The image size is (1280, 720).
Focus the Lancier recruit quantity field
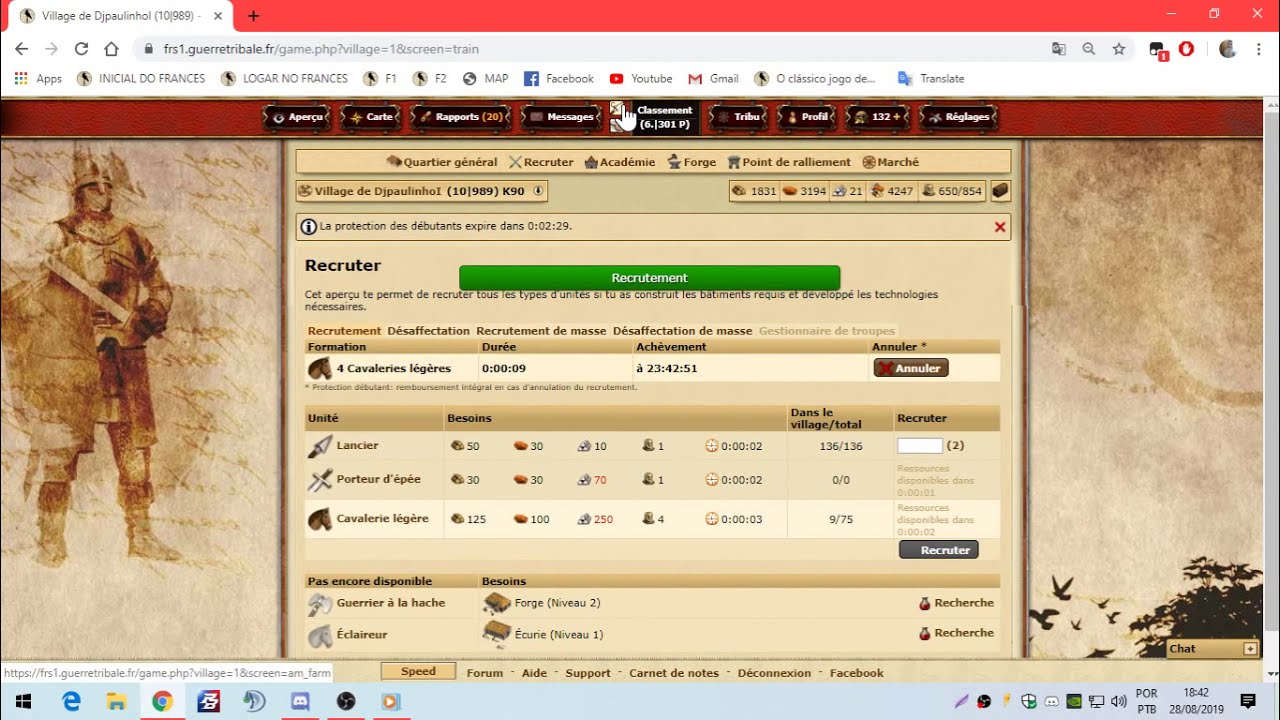[x=920, y=446]
